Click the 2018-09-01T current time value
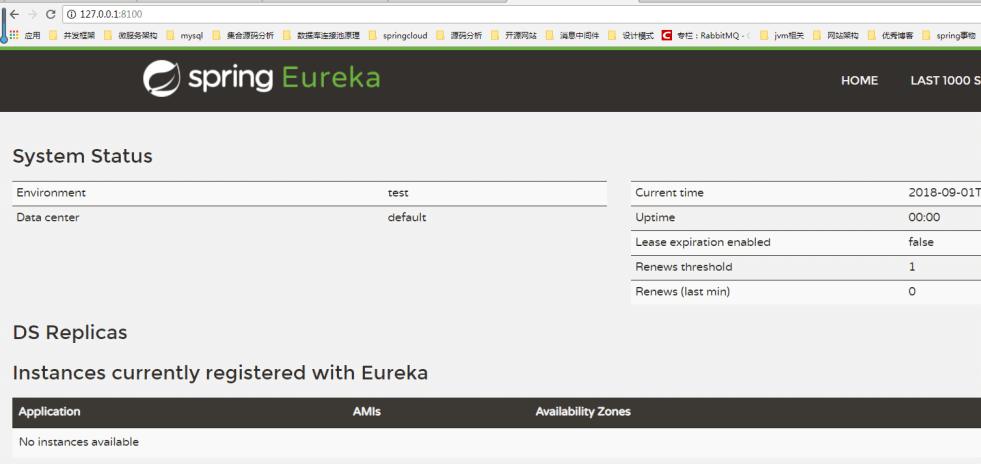The width and height of the screenshot is (981, 464). 944,193
